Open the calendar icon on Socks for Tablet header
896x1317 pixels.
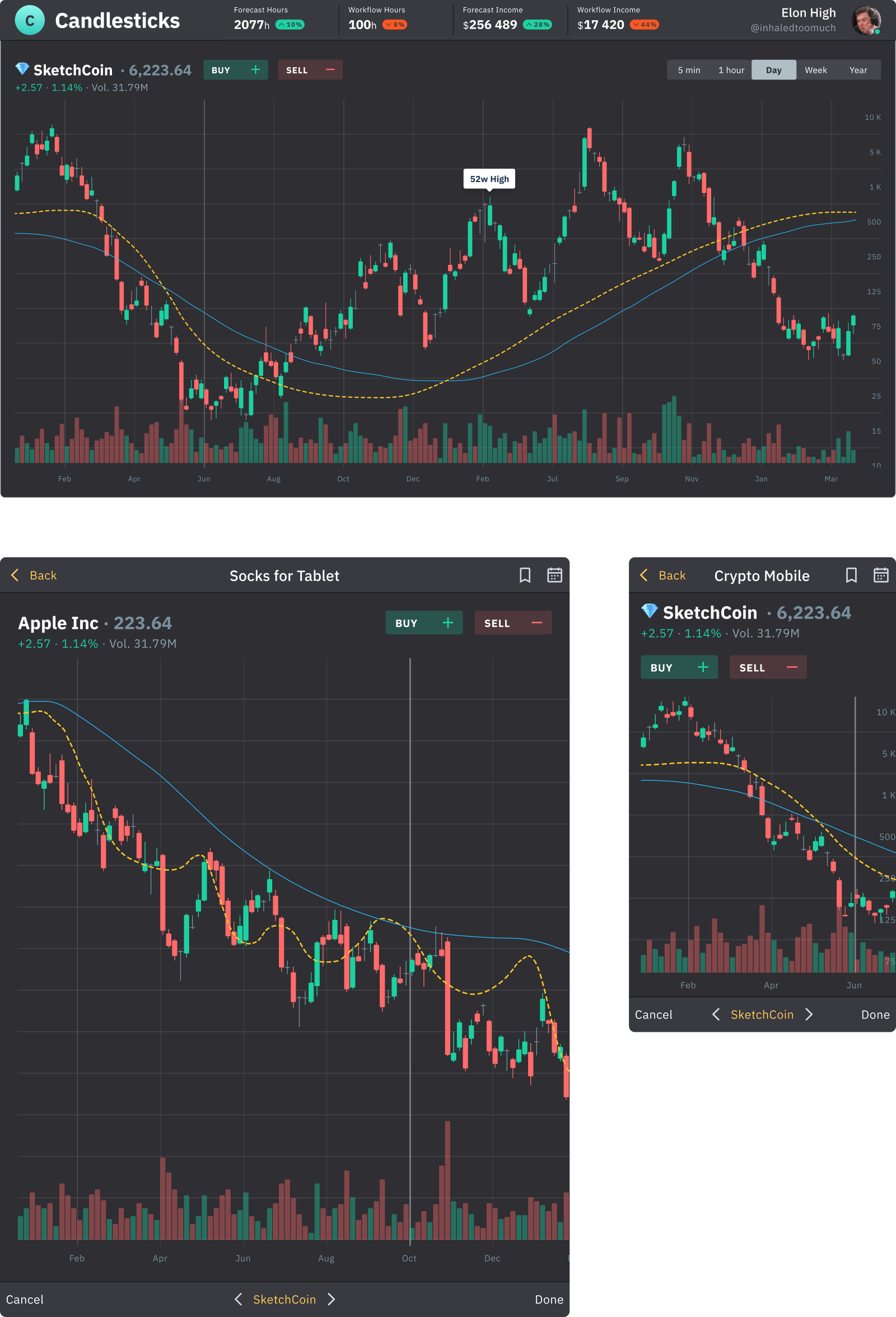[555, 575]
